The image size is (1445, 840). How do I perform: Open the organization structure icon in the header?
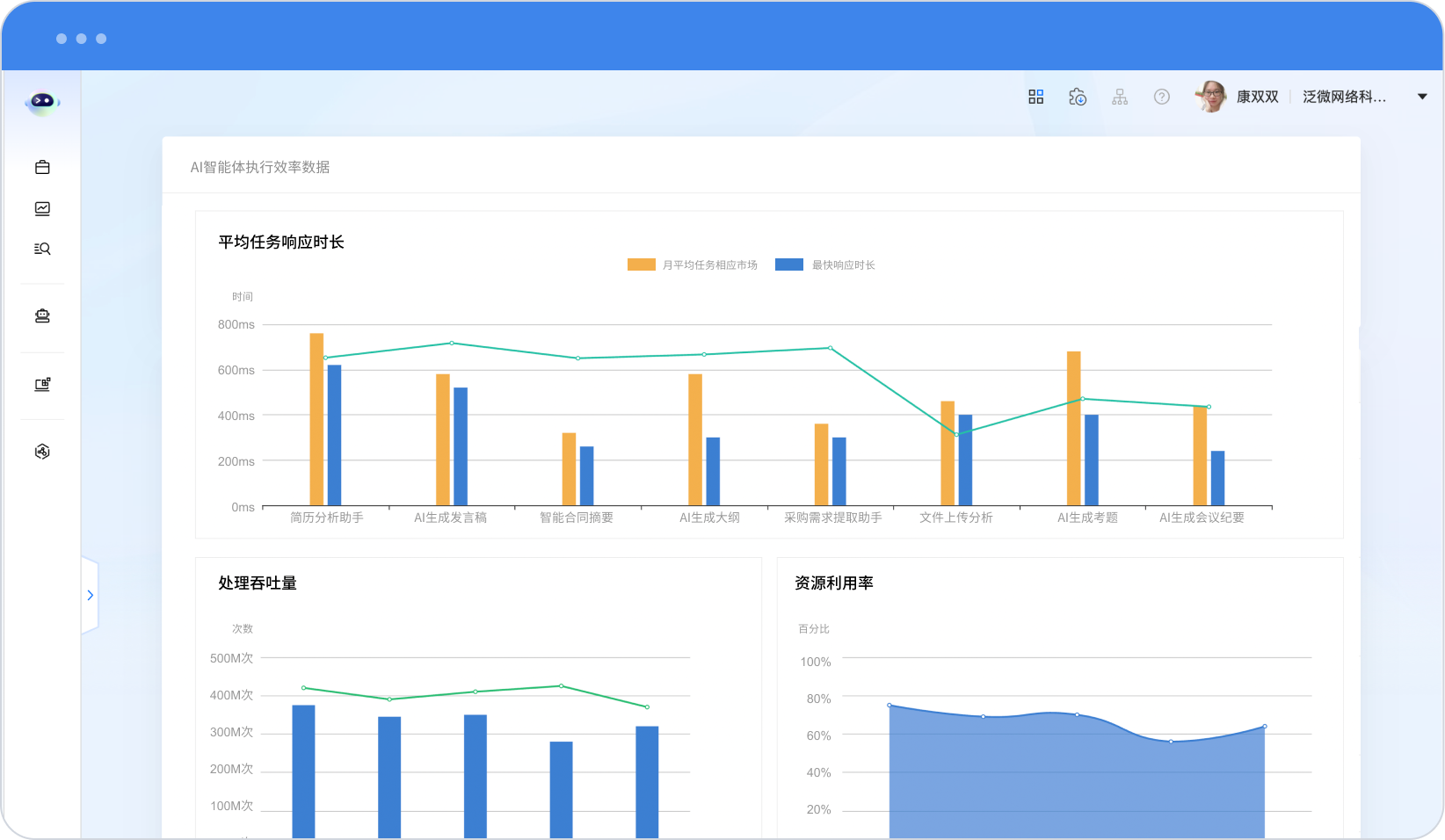(1120, 97)
